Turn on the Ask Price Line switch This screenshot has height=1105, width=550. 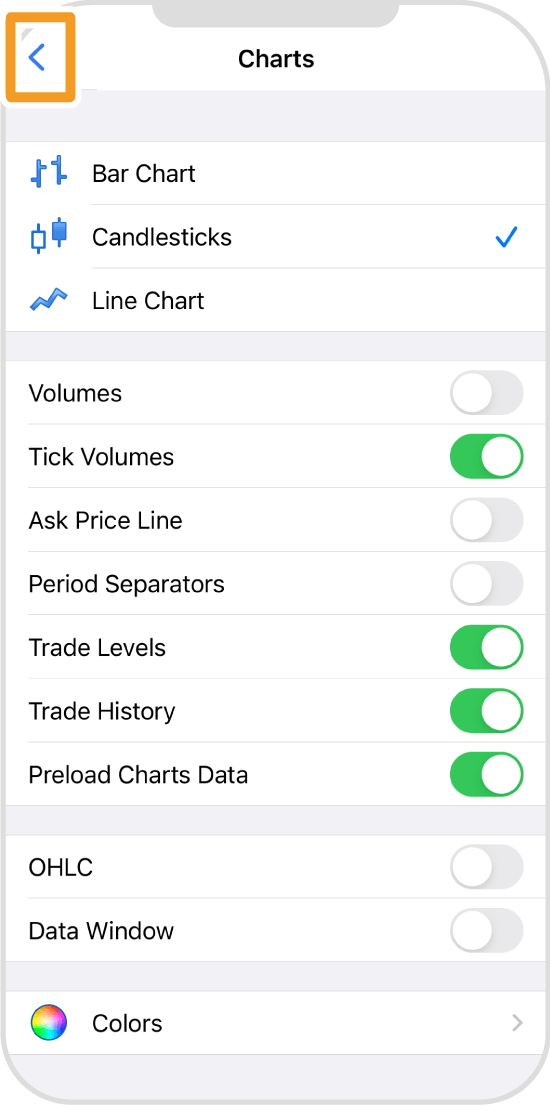tap(487, 520)
